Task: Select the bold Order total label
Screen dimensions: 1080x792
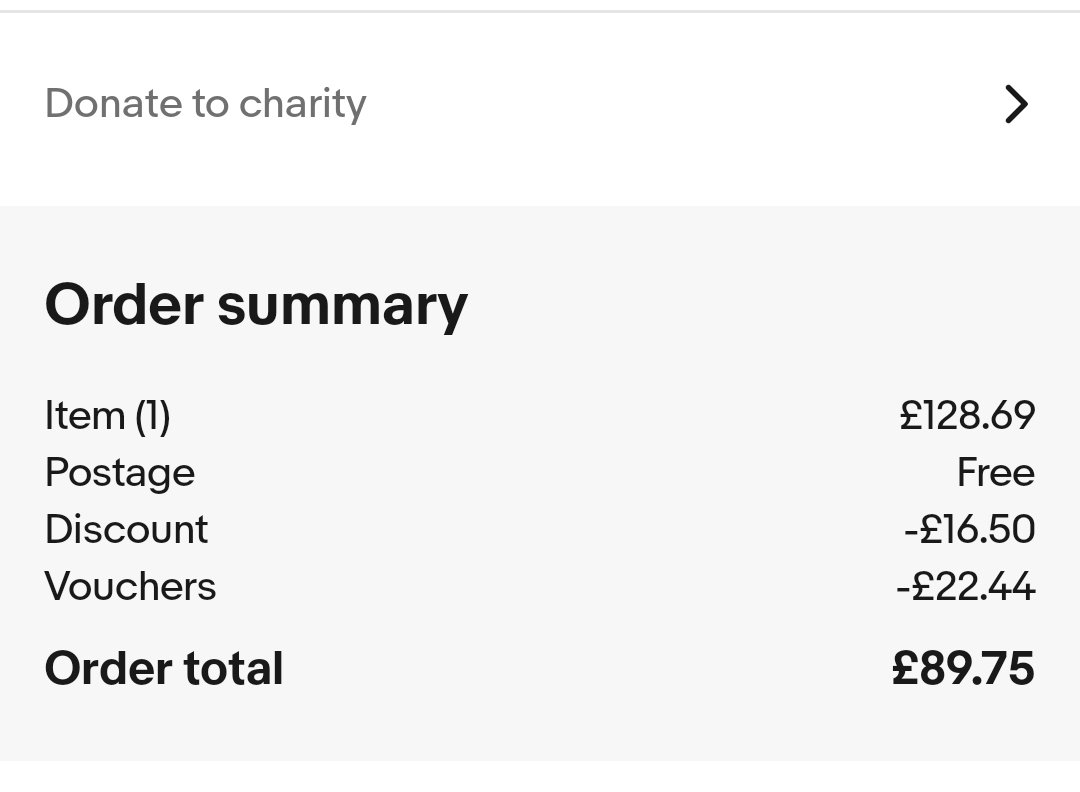Action: pos(164,668)
